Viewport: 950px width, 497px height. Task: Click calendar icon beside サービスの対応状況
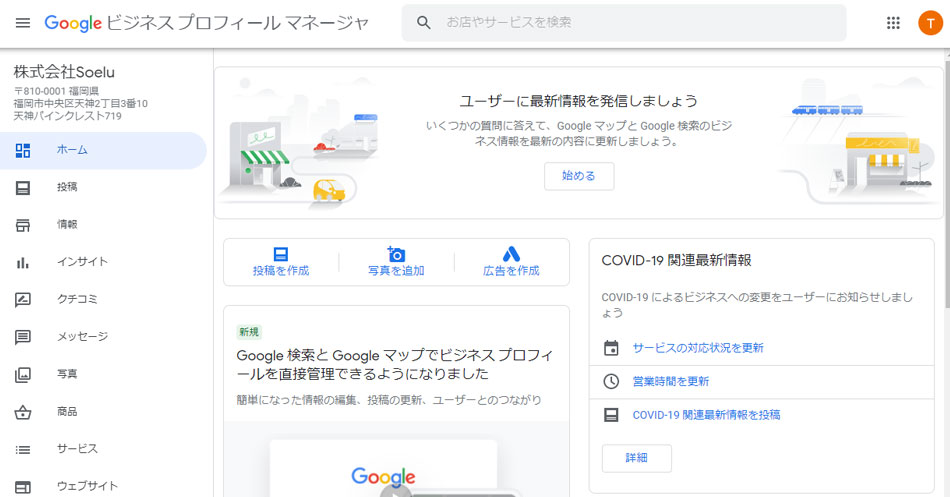pos(611,348)
